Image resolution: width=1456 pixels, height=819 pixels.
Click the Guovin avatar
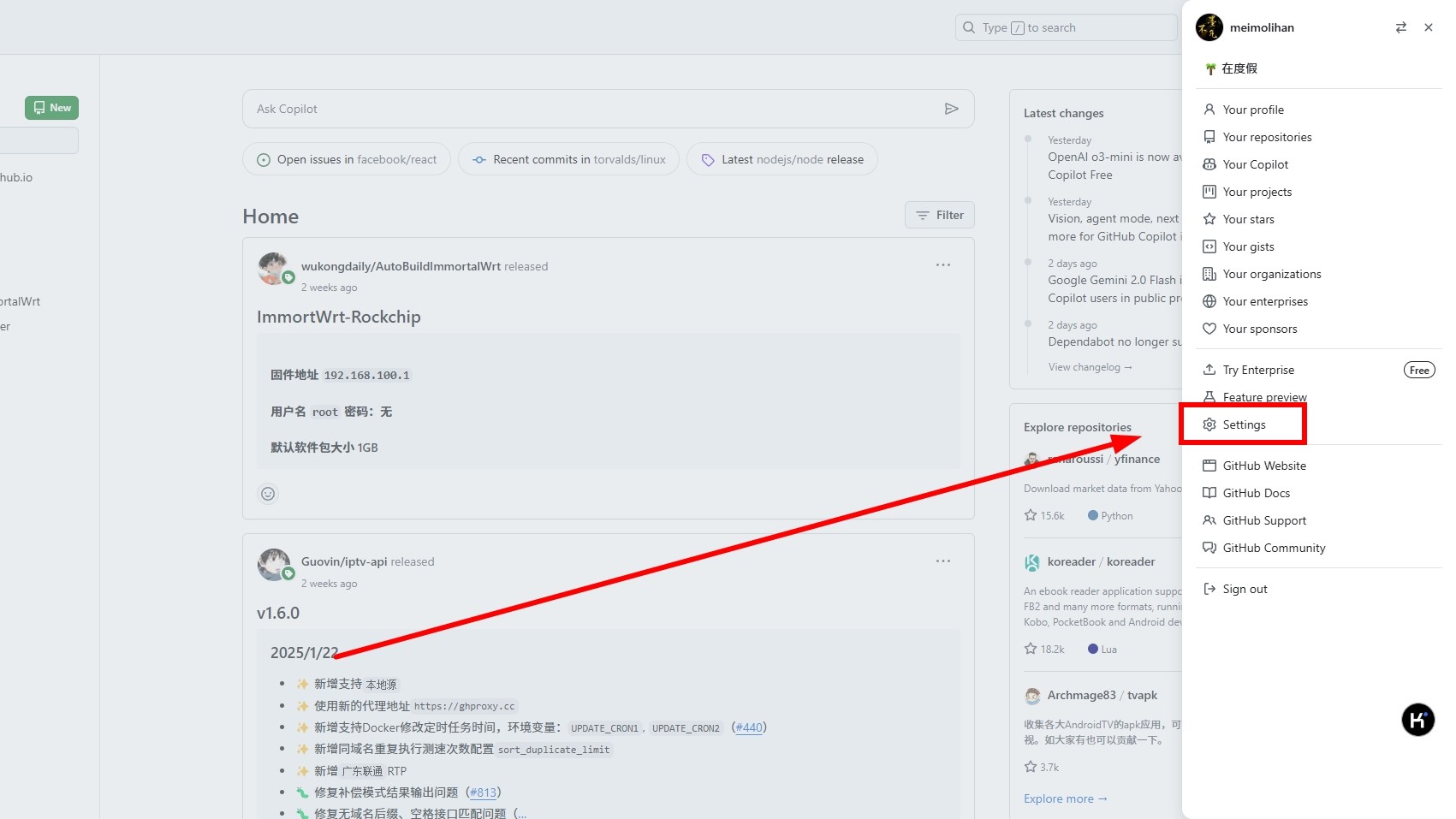point(273,564)
